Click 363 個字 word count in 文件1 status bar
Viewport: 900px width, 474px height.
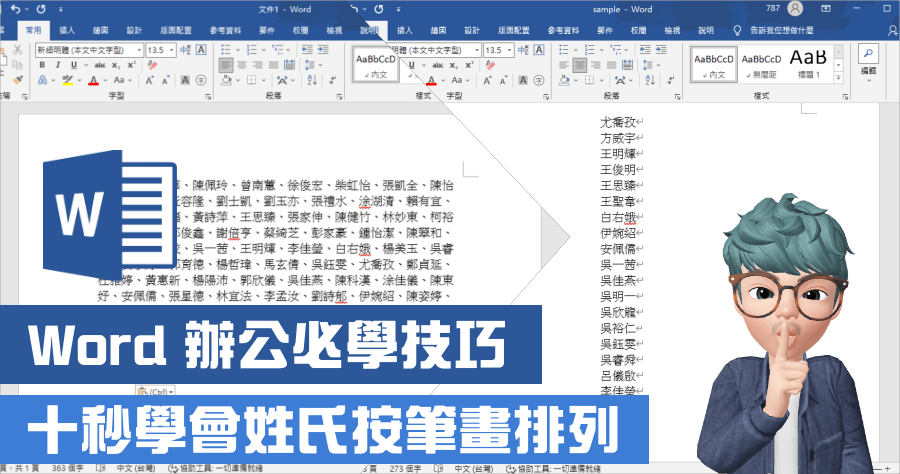[67, 468]
